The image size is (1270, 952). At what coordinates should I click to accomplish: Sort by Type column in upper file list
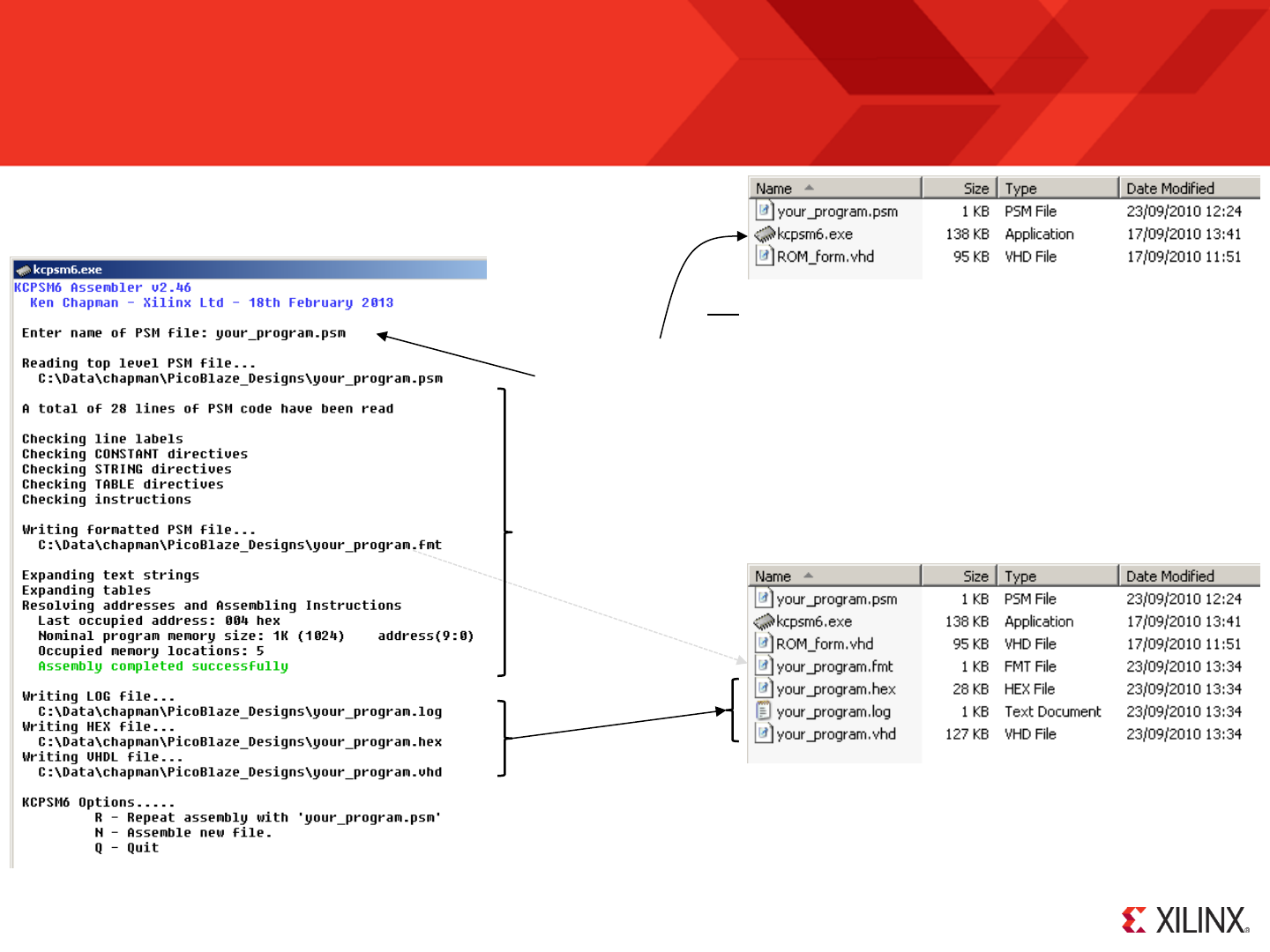point(1058,188)
